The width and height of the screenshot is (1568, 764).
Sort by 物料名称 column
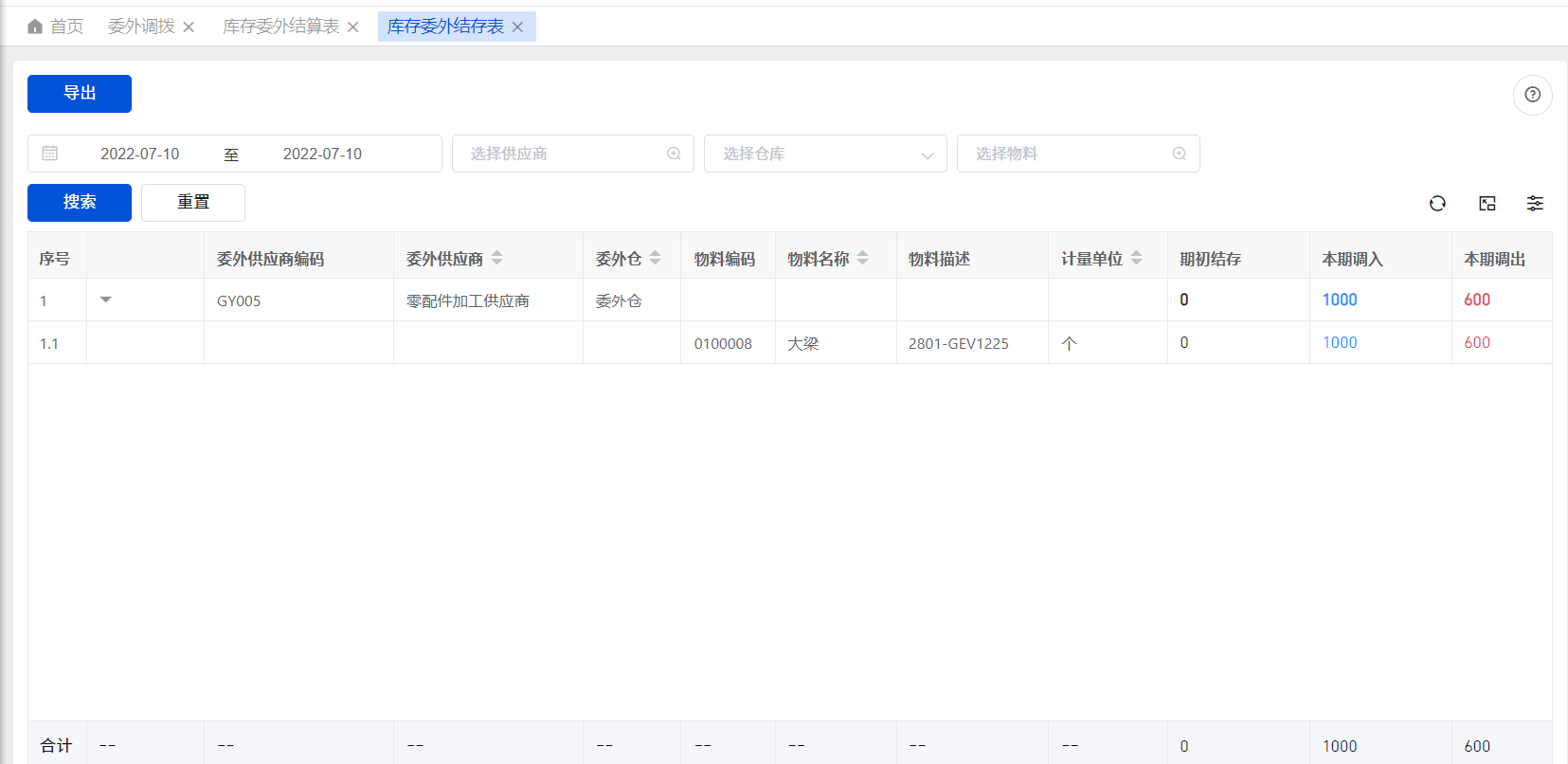click(x=862, y=258)
